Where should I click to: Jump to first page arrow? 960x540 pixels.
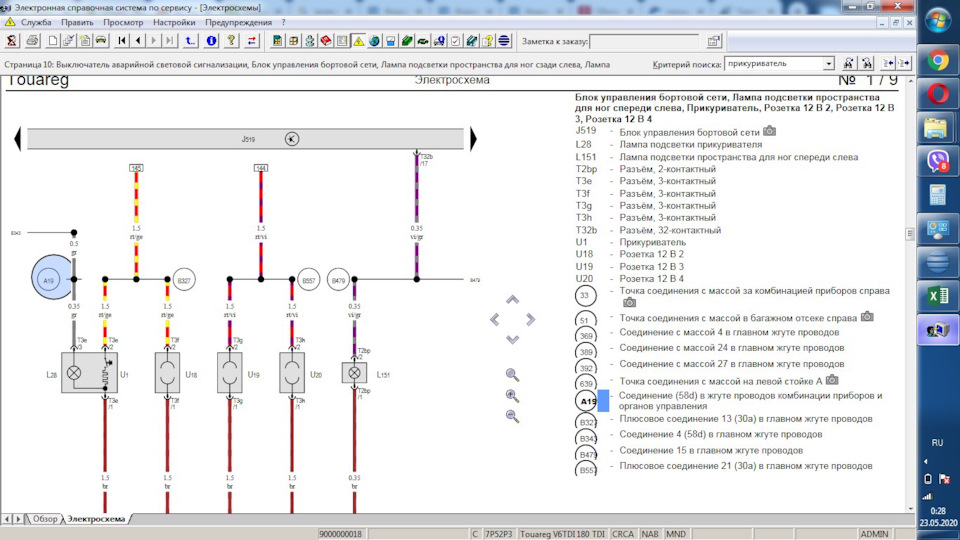coord(122,41)
